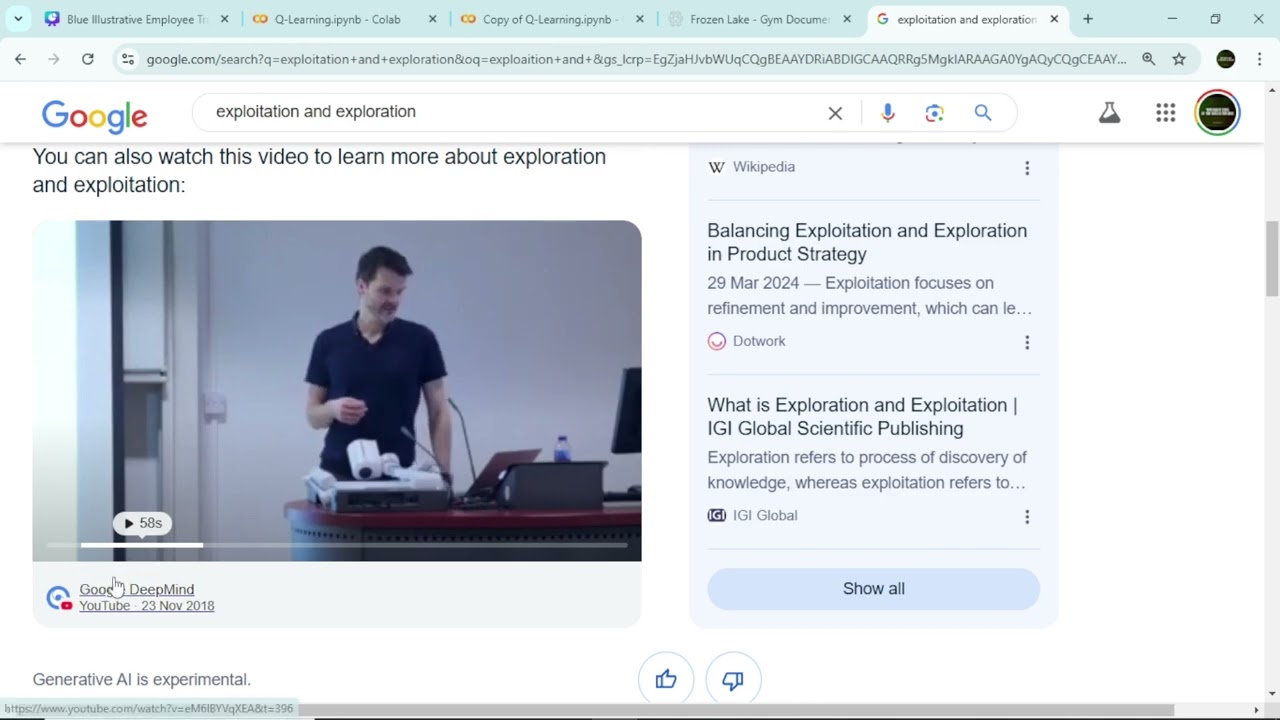
Task: Click 'Generative AI is experimental.' text
Action: (x=142, y=680)
